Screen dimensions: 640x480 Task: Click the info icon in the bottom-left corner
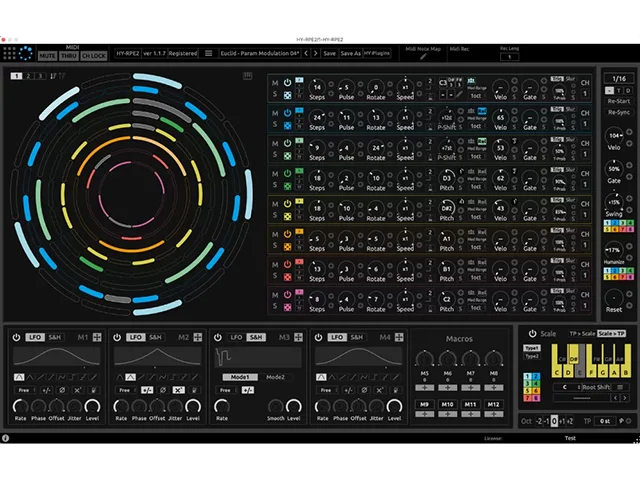6,438
